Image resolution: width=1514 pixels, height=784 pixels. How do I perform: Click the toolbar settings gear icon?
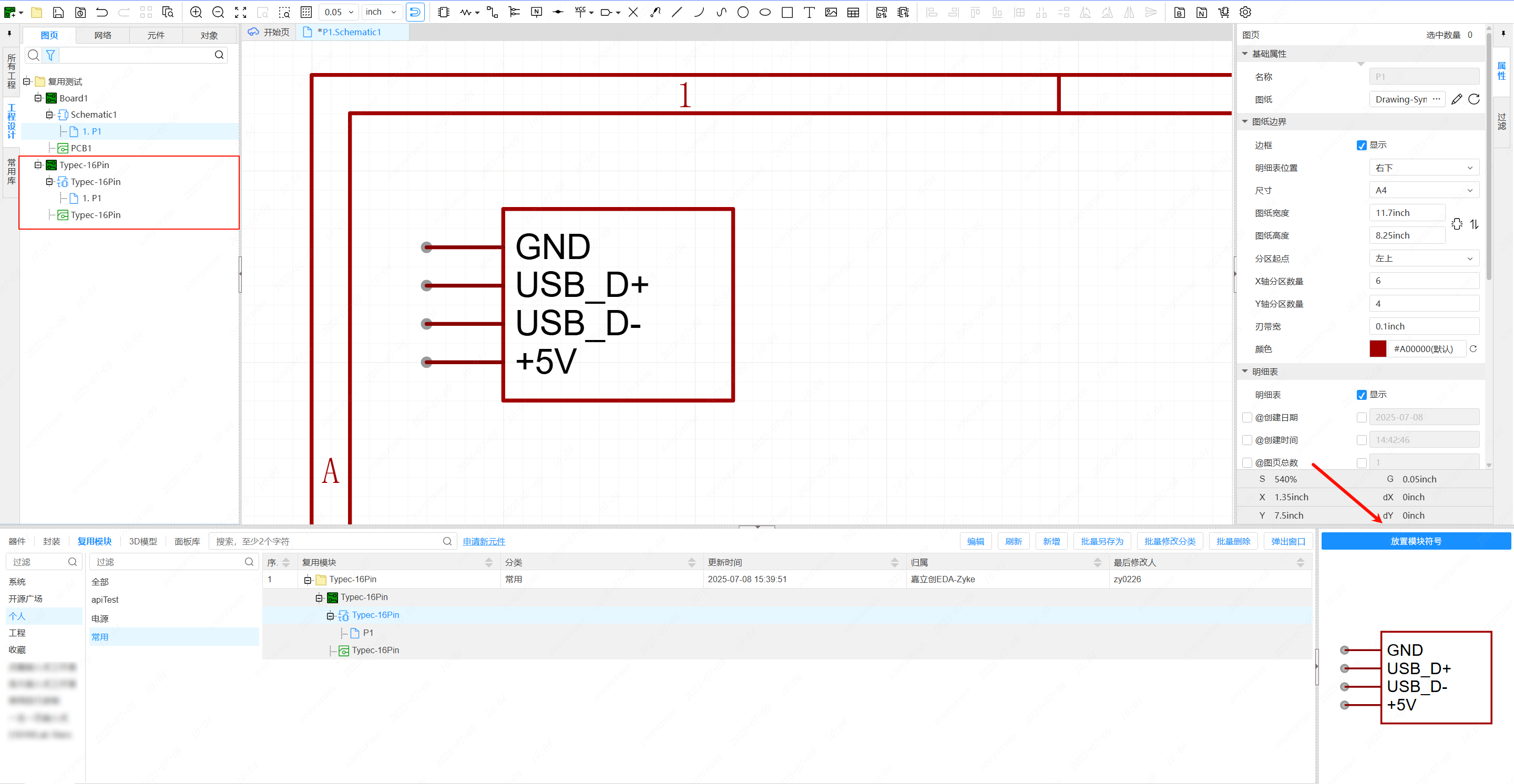(1245, 12)
